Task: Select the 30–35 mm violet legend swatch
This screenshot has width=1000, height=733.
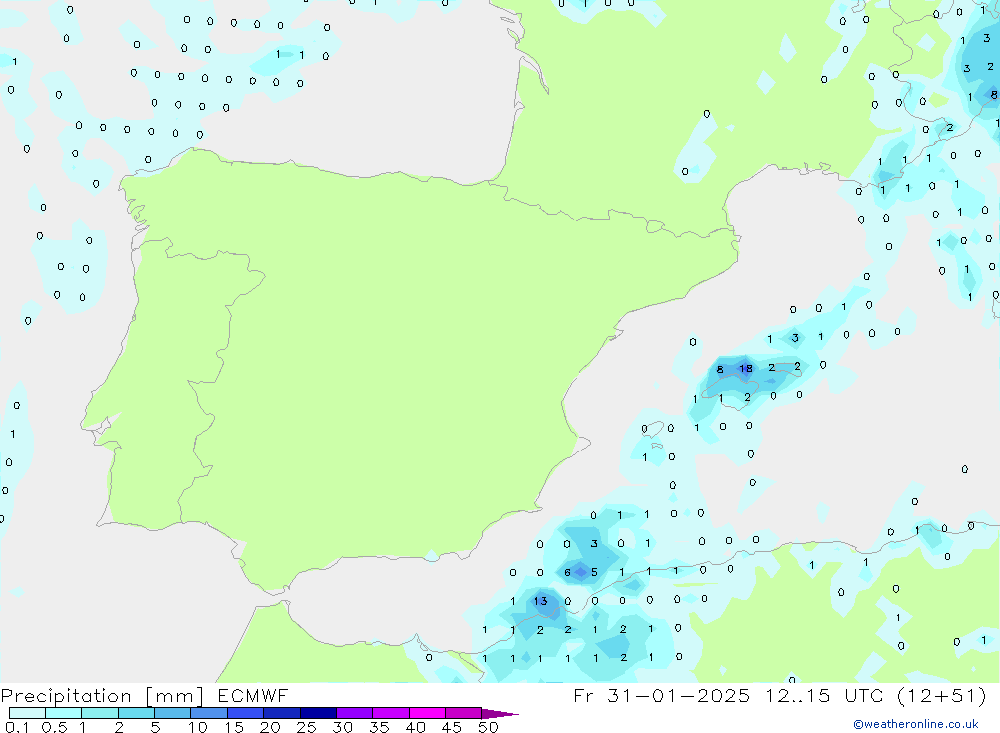Action: tap(355, 713)
